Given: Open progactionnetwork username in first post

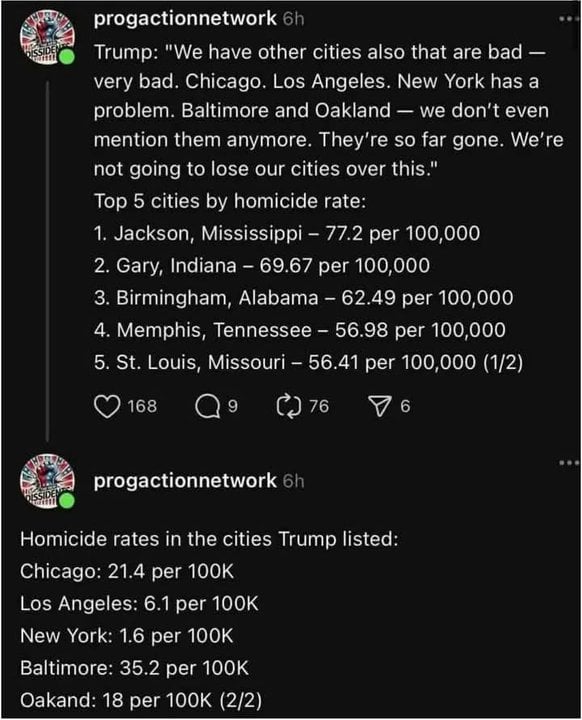Looking at the screenshot, I should tap(185, 19).
